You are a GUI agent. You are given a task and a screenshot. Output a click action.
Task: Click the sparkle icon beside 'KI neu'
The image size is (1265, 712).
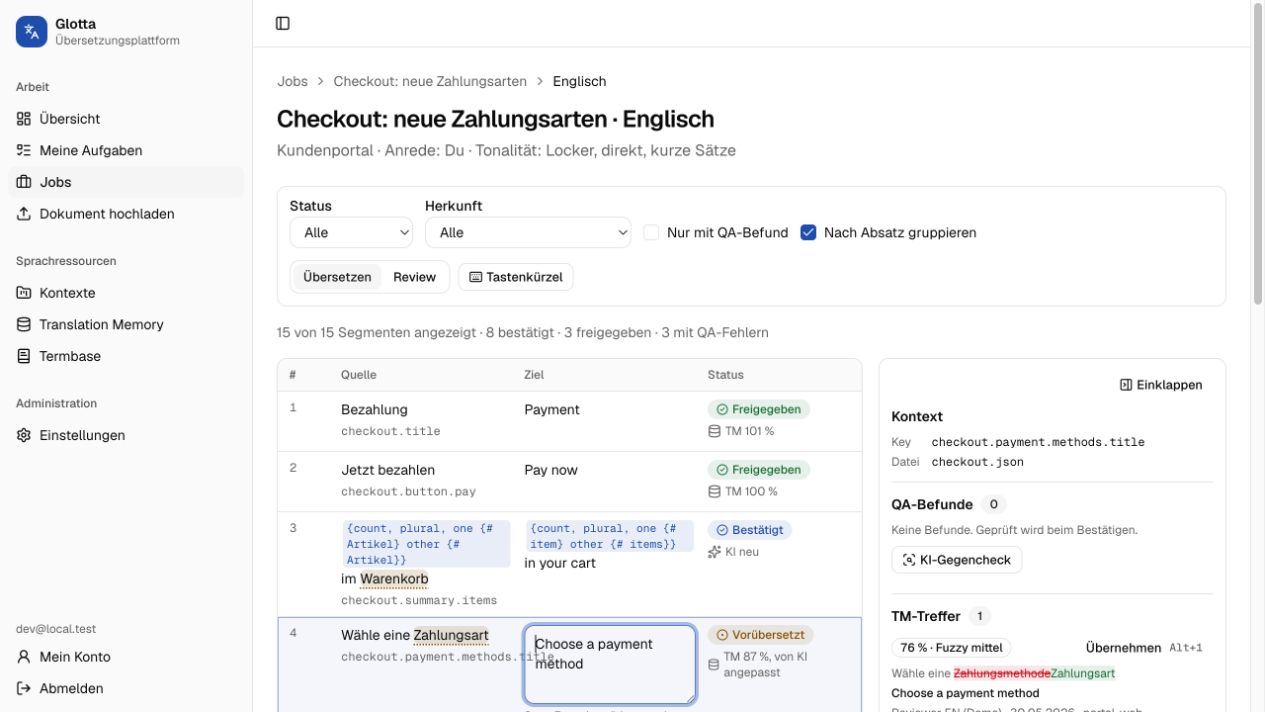pos(714,552)
